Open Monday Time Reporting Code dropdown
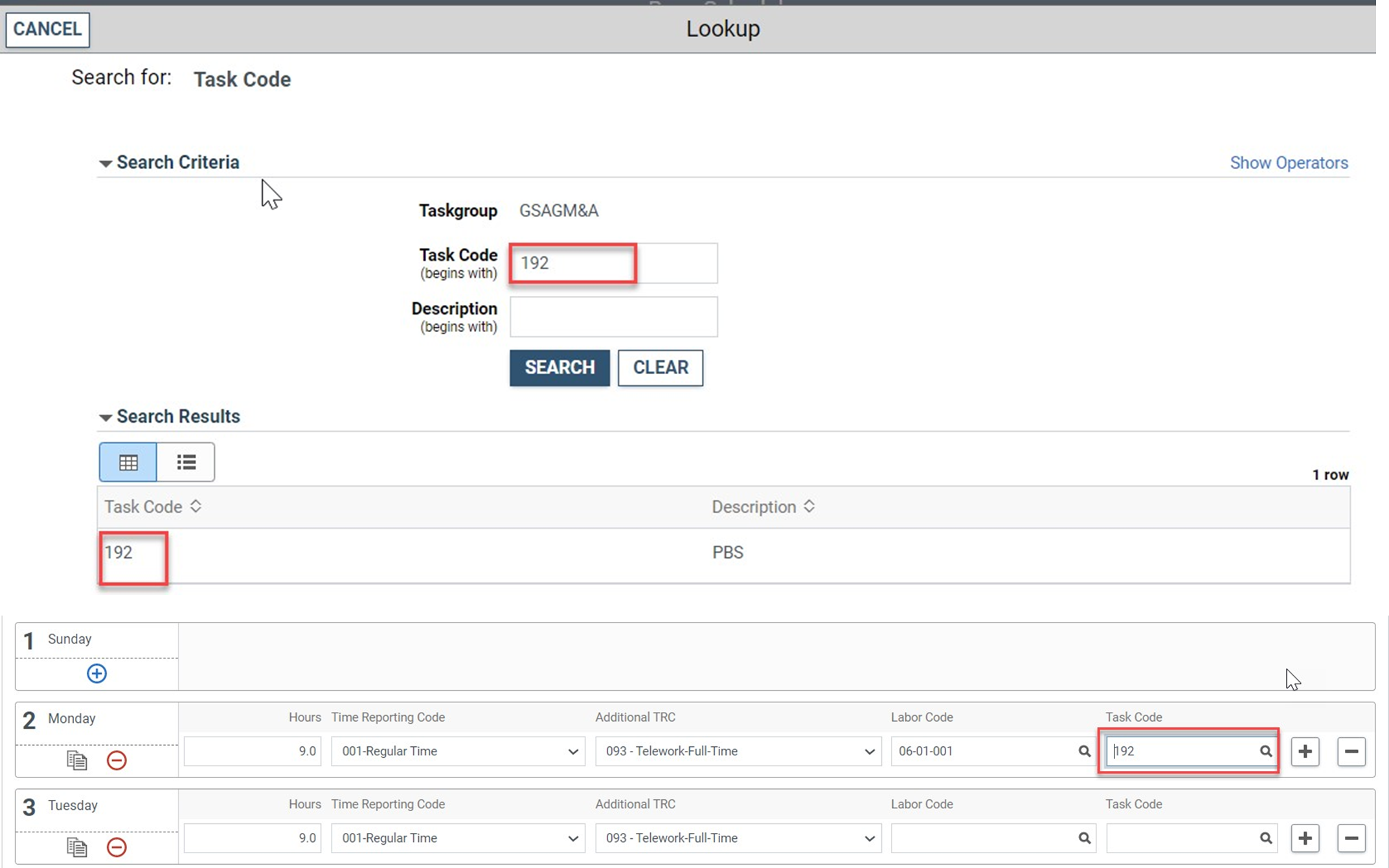This screenshot has height=868, width=1389. pos(572,751)
